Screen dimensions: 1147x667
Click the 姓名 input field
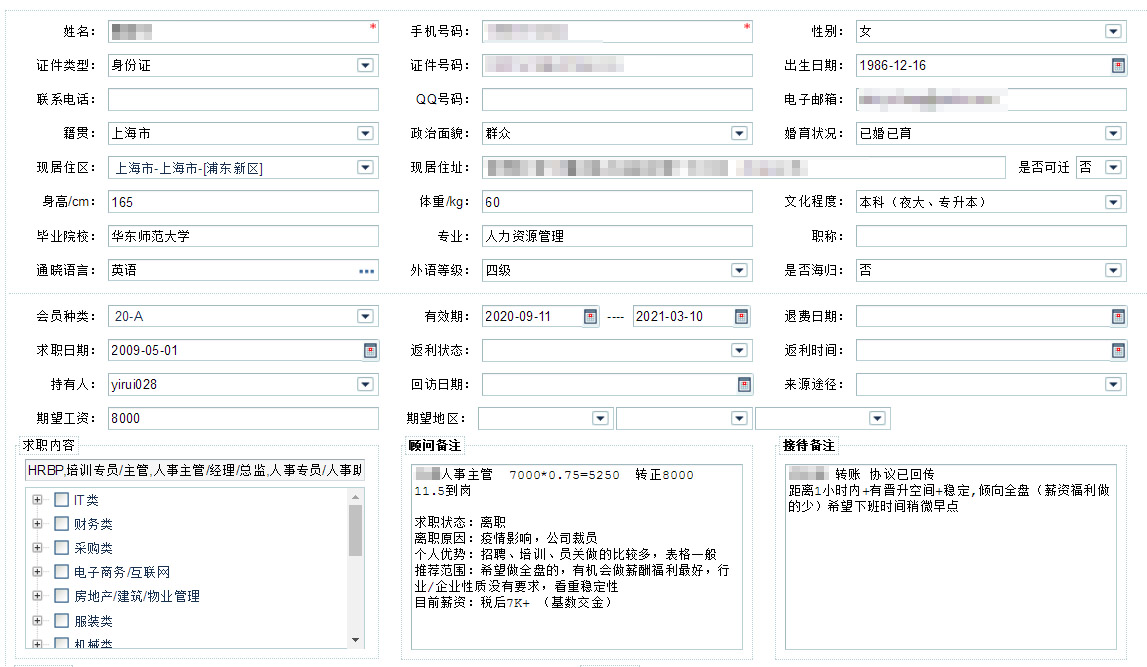[x=244, y=31]
